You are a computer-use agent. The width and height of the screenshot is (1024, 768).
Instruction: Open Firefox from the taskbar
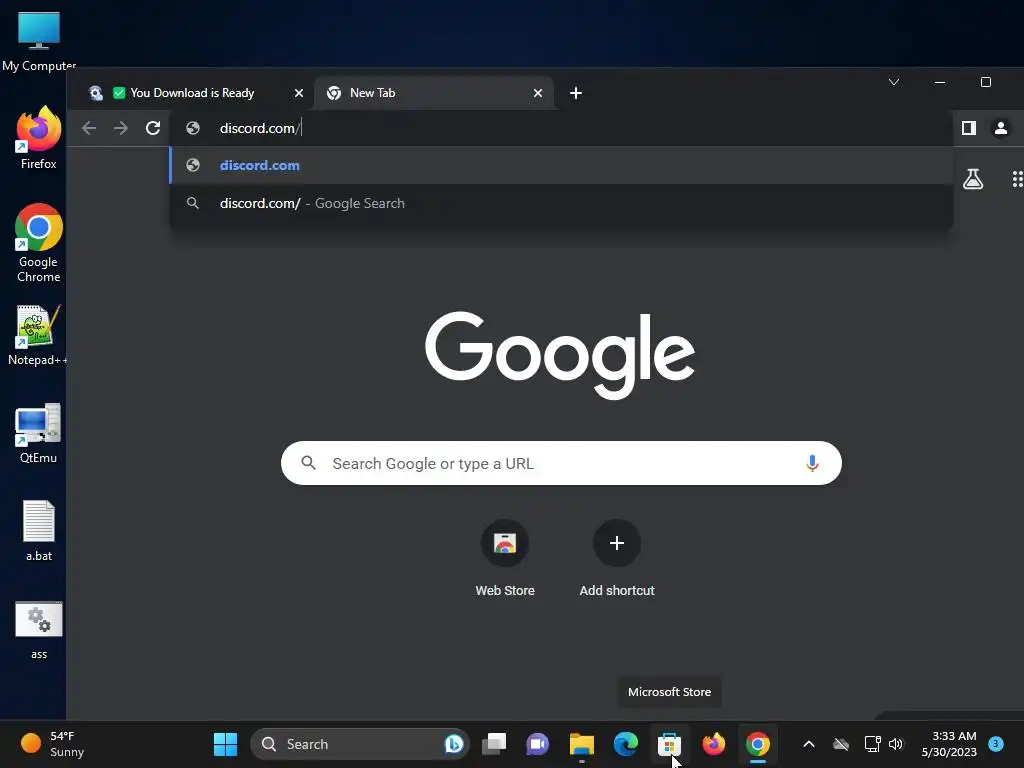[713, 744]
